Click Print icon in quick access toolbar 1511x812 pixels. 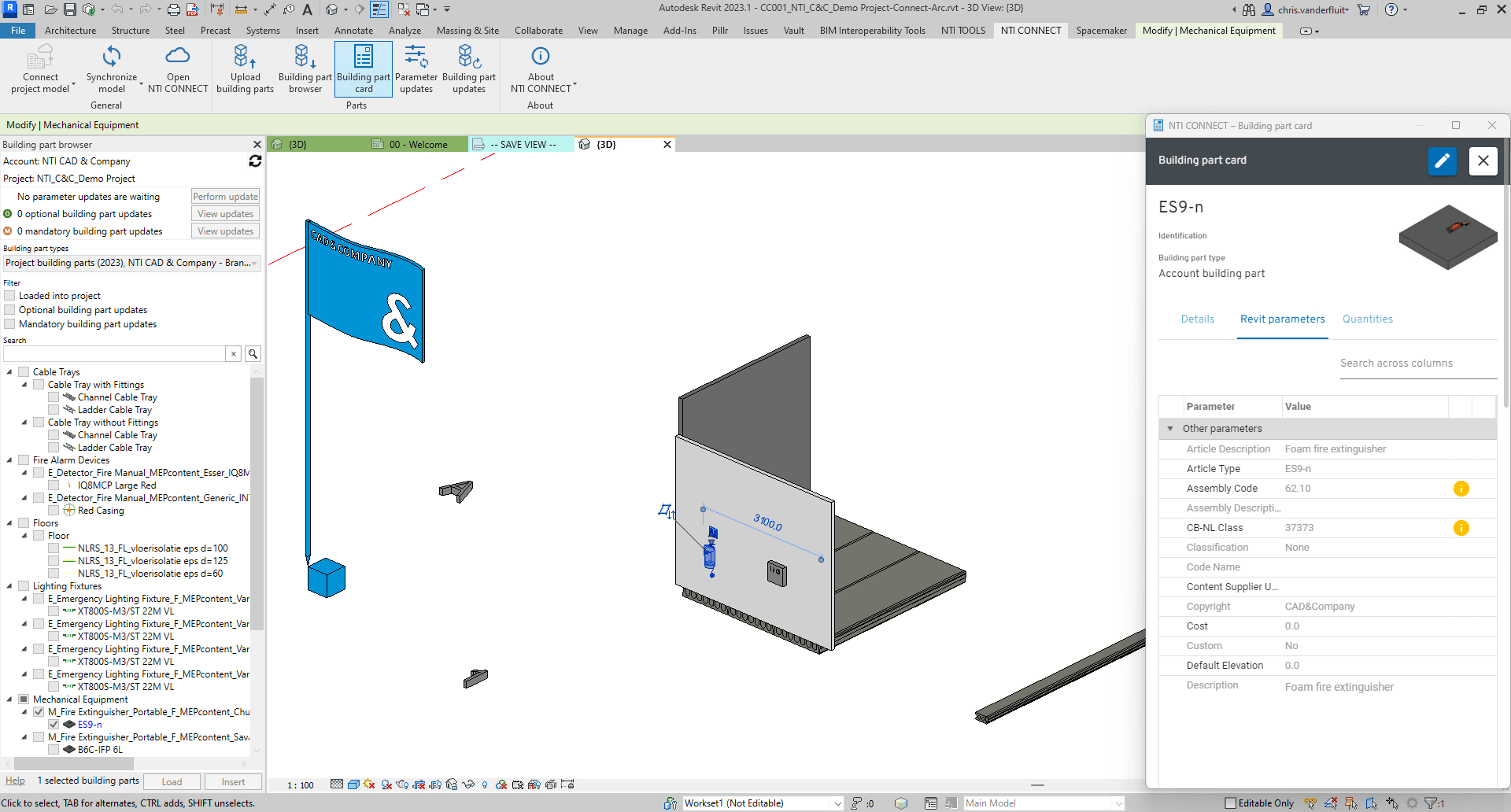[173, 9]
